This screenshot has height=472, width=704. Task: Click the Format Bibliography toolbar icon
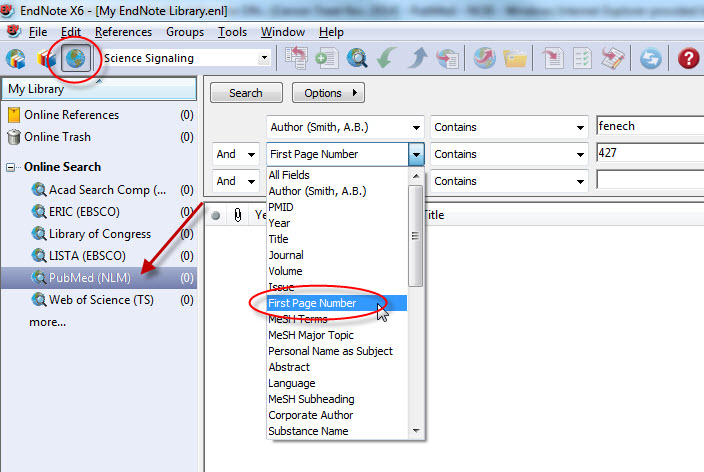[x=582, y=58]
